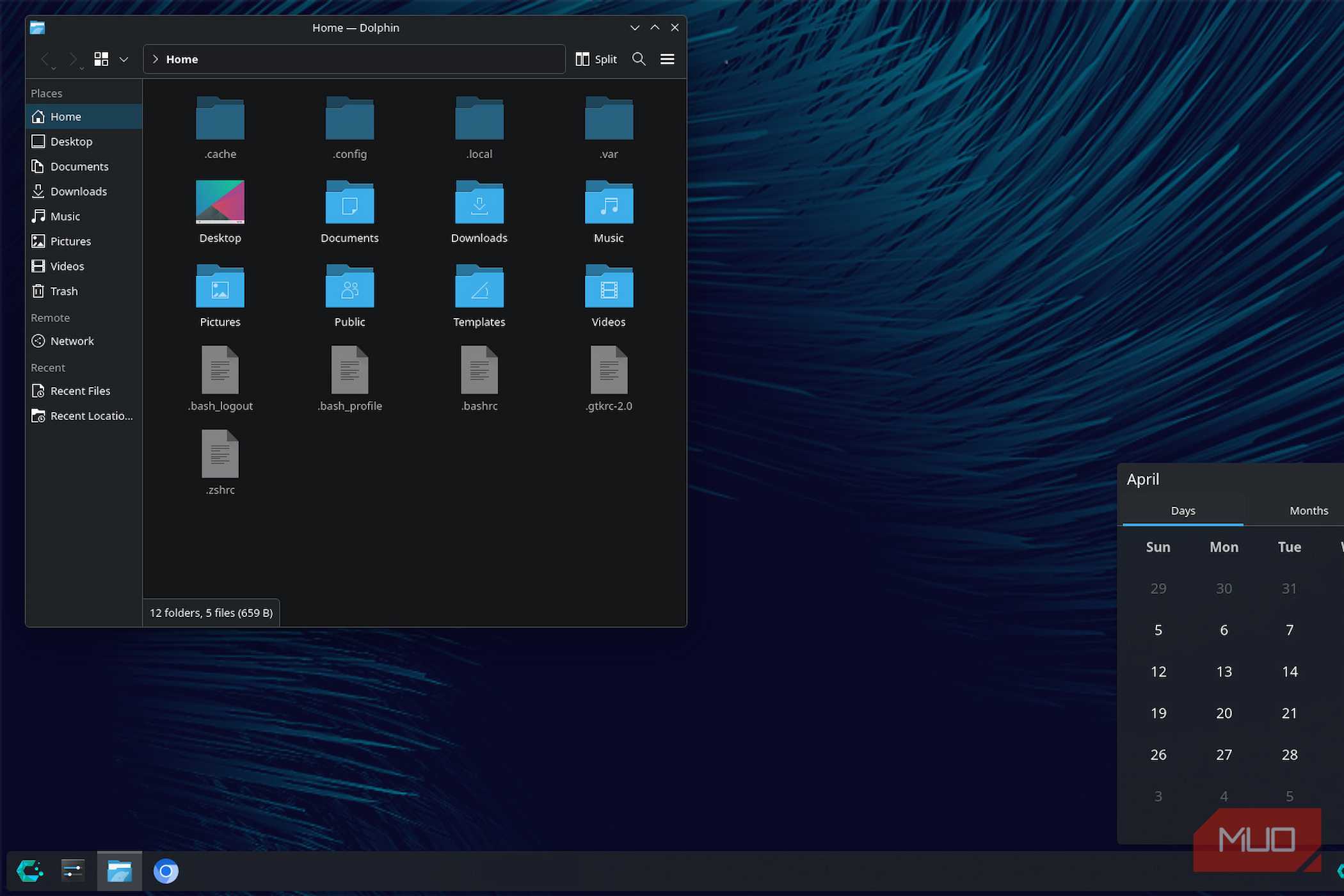1344x896 pixels.
Task: Click the April heading in calendar
Action: coord(1143,479)
